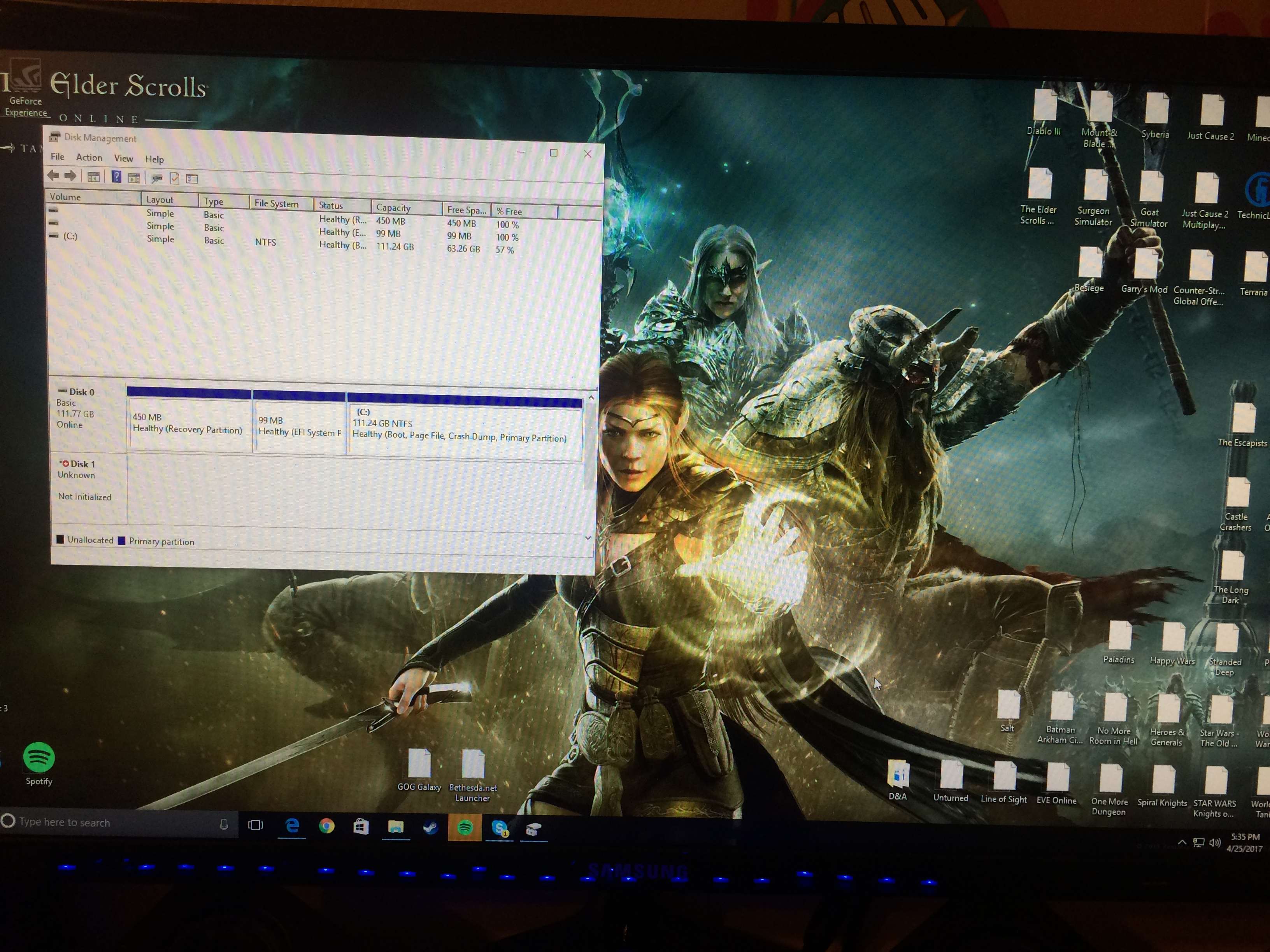Open the Castle Crashers desktop shortcut
The width and height of the screenshot is (1270, 952).
(1236, 504)
